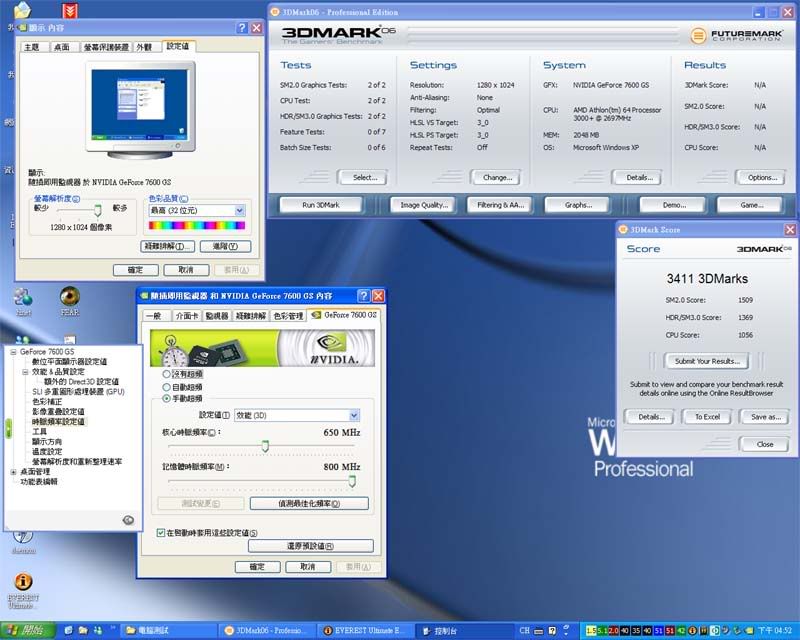Screen dimensions: 800x640
Task: Open the 電腦測試 taskbar window button
Action: click(x=168, y=631)
